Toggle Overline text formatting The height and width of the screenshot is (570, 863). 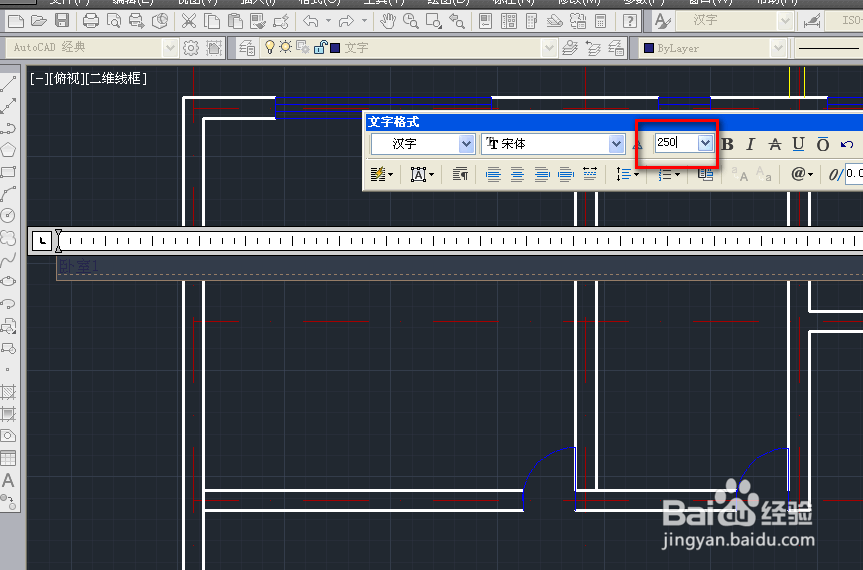click(x=823, y=144)
